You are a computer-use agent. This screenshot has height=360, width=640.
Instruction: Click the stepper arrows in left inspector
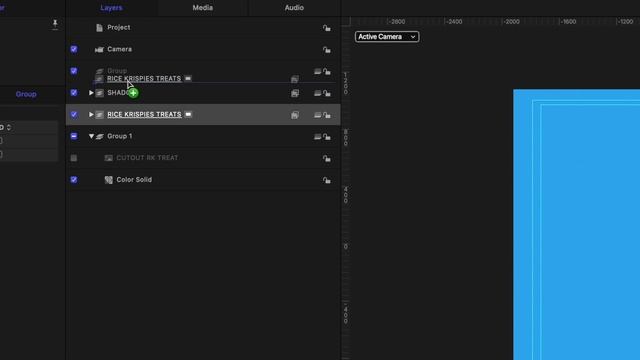9,127
